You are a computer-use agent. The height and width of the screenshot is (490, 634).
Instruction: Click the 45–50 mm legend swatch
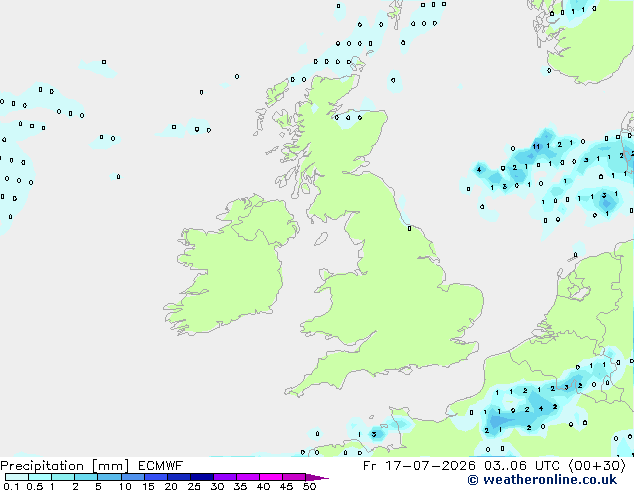294,477
